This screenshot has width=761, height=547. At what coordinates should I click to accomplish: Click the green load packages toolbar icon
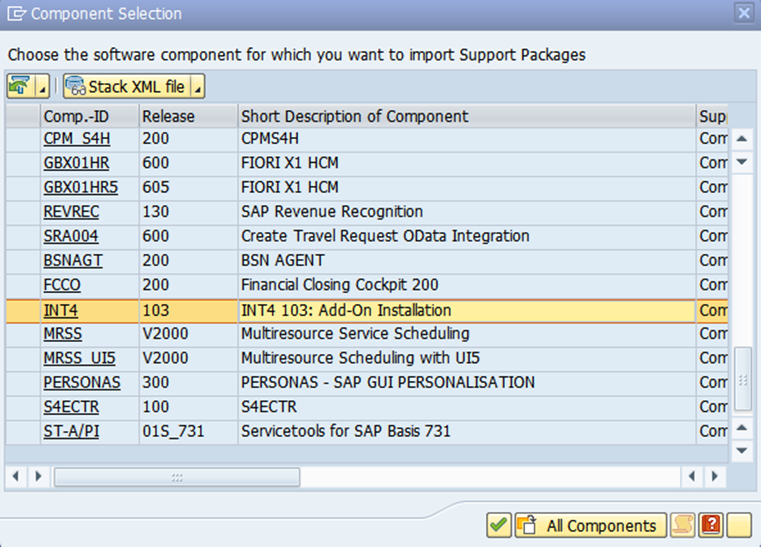(x=20, y=86)
